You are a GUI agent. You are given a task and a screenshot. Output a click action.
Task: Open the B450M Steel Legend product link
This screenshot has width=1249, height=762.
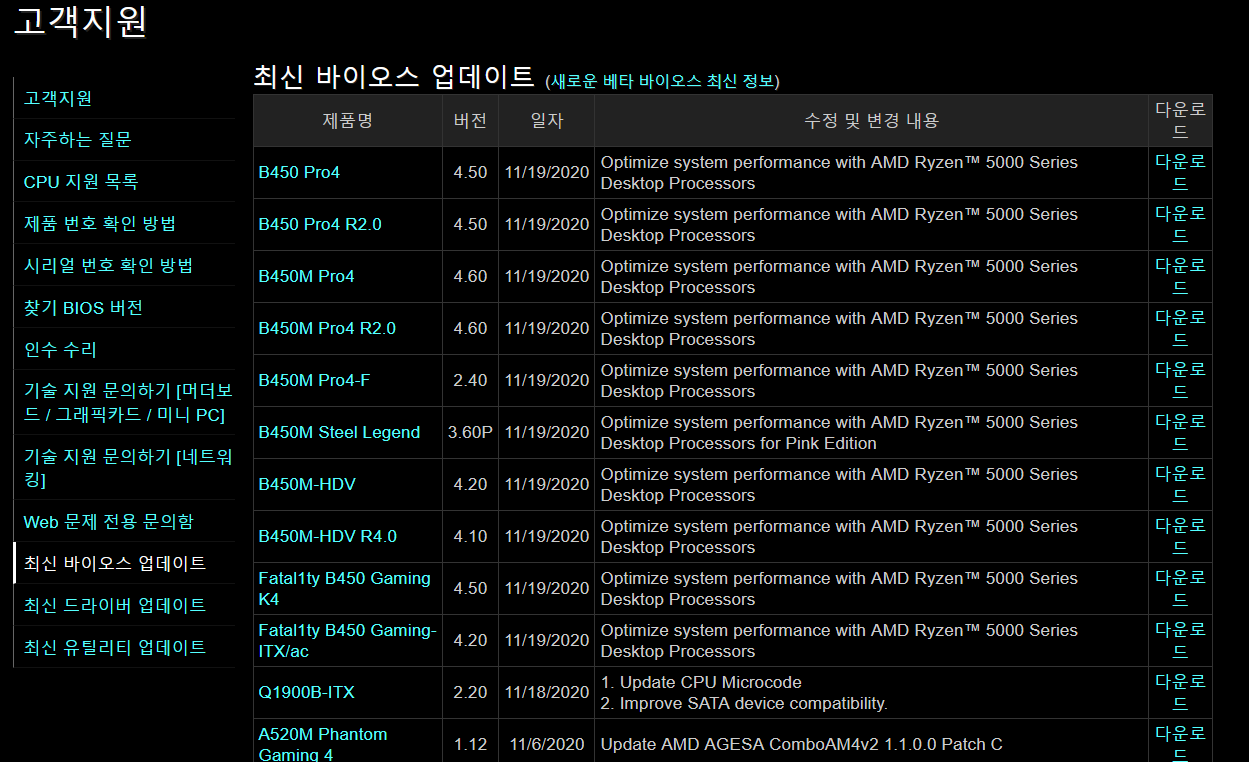point(339,432)
